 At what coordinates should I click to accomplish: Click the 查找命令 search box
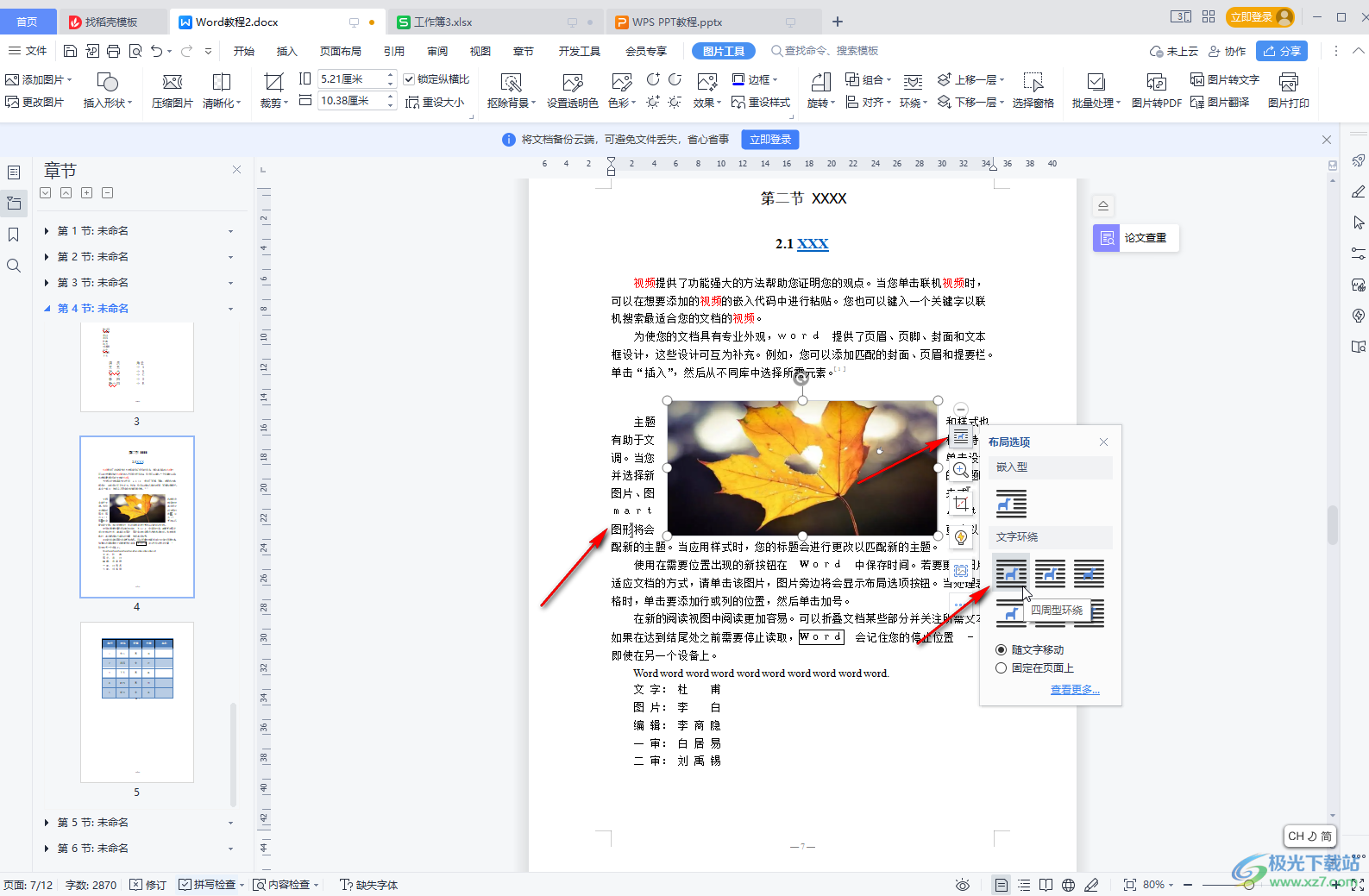point(826,51)
